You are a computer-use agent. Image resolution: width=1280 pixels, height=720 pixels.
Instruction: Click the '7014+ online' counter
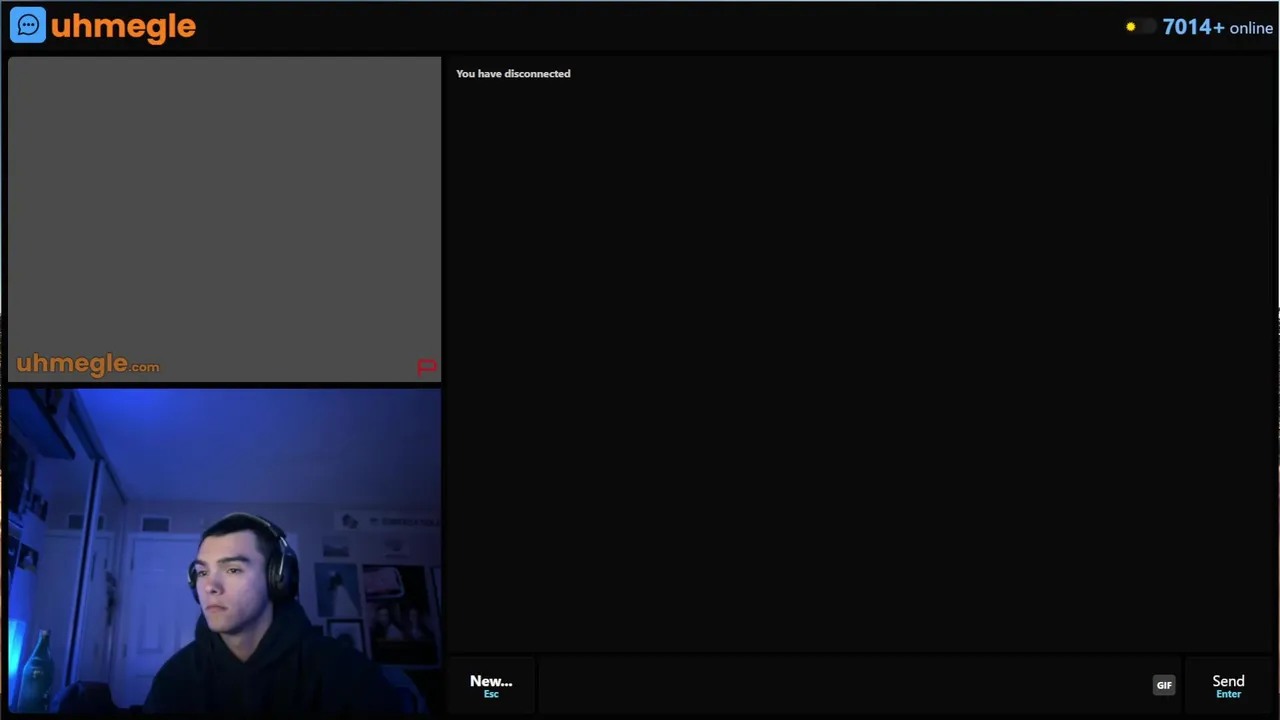click(1217, 27)
